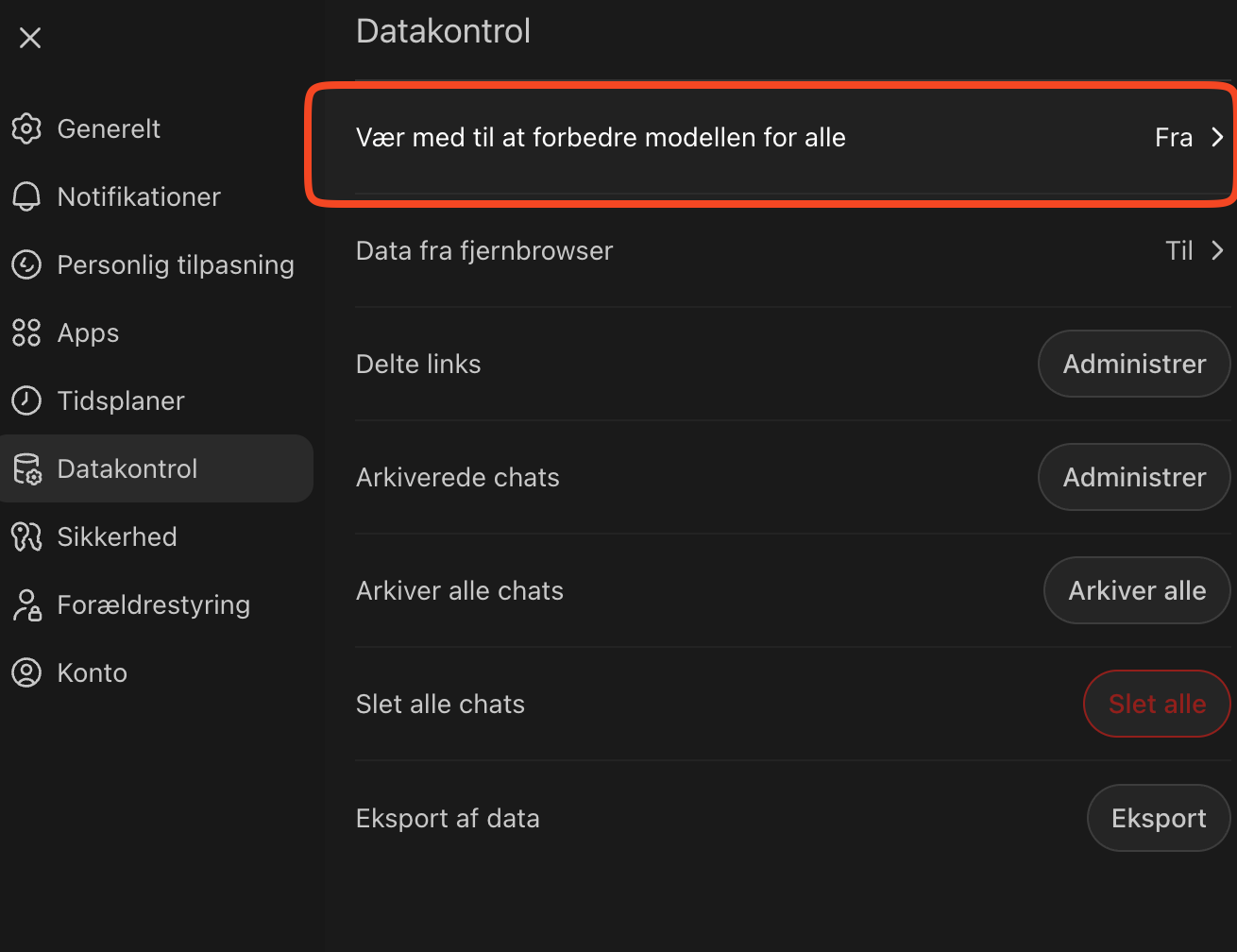Click the Forældrestyring person-lock icon
This screenshot has height=952, width=1237.
click(x=26, y=604)
